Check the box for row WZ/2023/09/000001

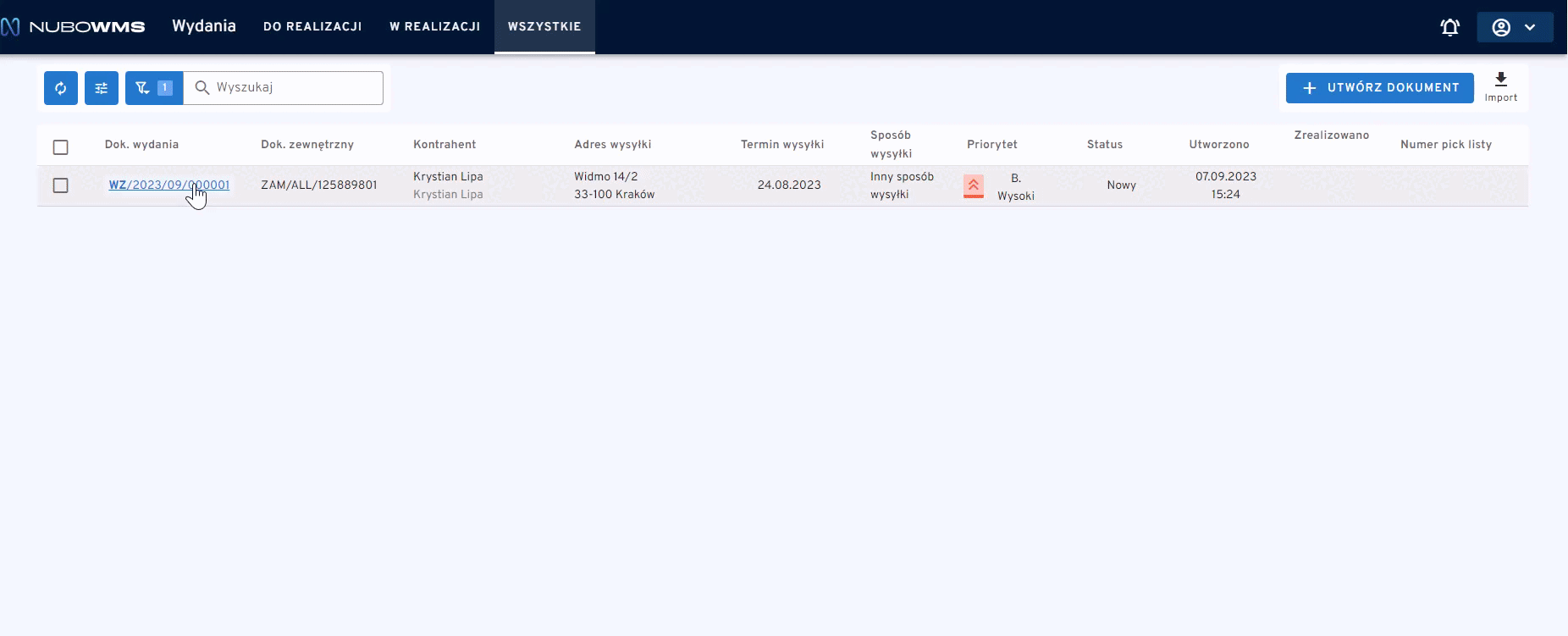click(60, 185)
